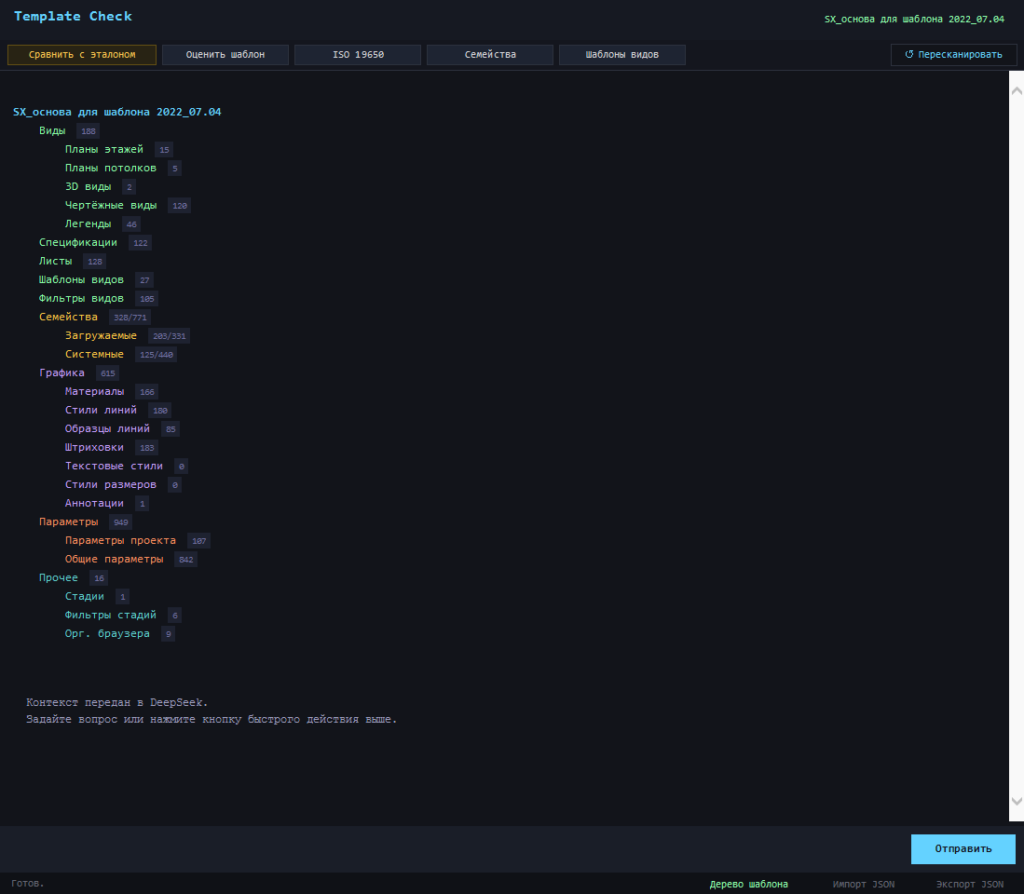Click the Спецификации tree item

(78, 243)
